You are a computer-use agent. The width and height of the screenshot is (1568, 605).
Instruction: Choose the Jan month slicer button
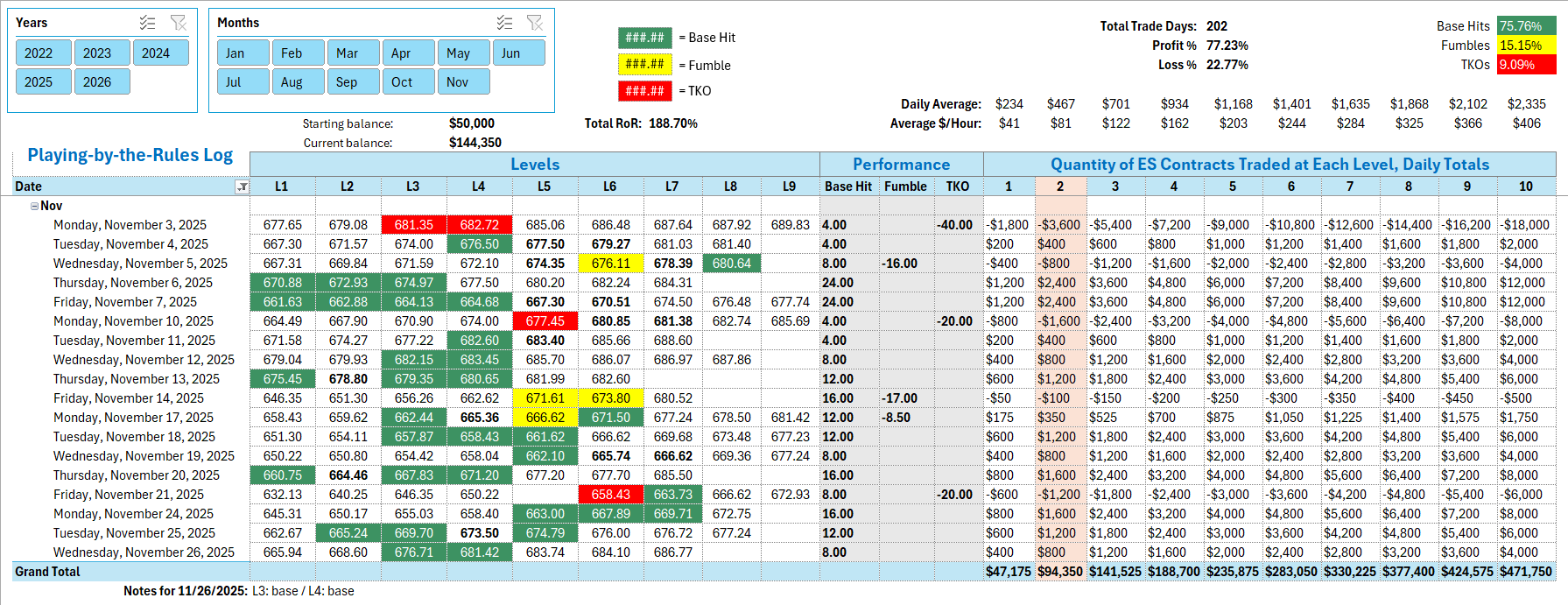(236, 53)
